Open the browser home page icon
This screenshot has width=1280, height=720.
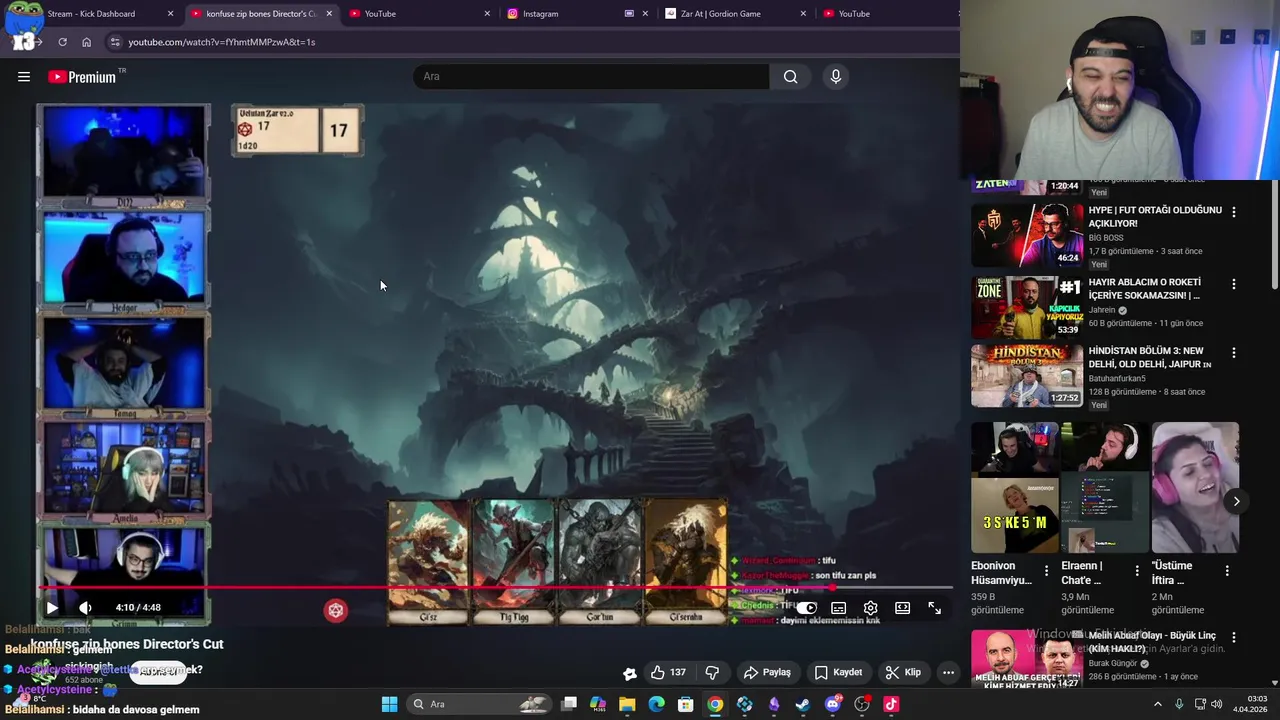[87, 42]
